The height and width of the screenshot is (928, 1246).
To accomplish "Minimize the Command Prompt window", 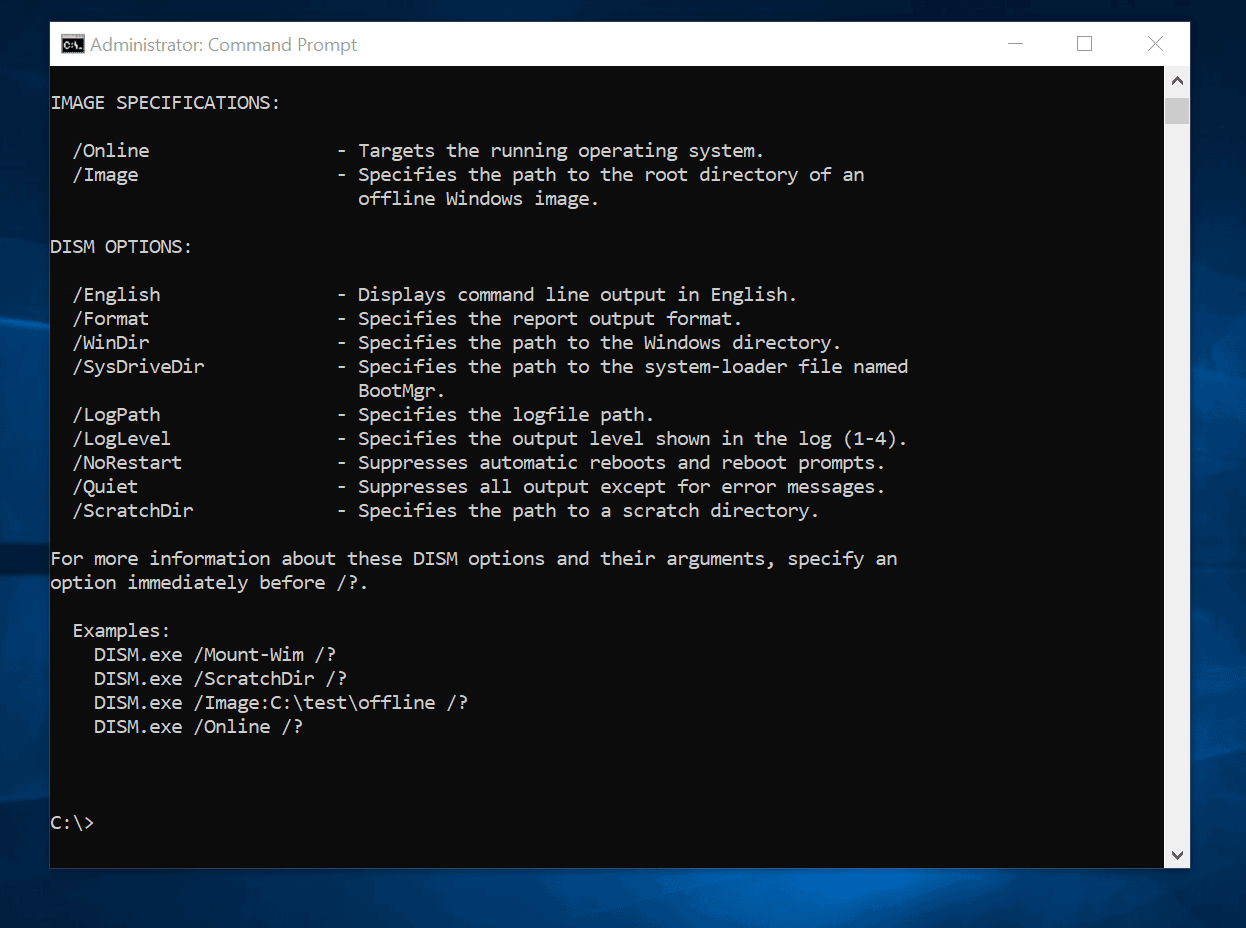I will tap(1016, 44).
